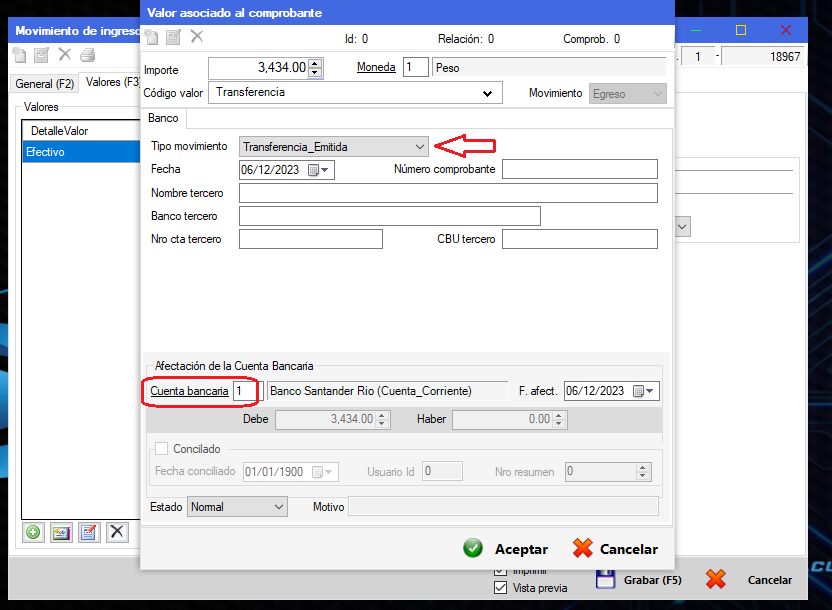Open the Código valor Transferencia dropdown
Screen dimensions: 832x610
click(487, 93)
